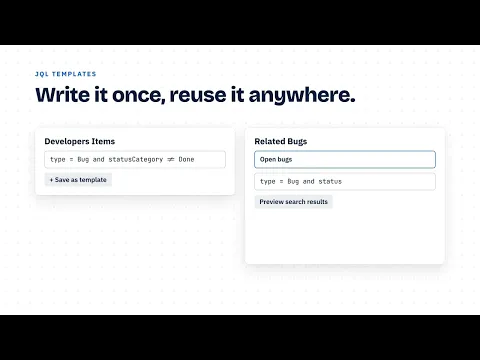This screenshot has width=480, height=360.
Task: Click the 'Related Bugs' card title
Action: tap(281, 141)
